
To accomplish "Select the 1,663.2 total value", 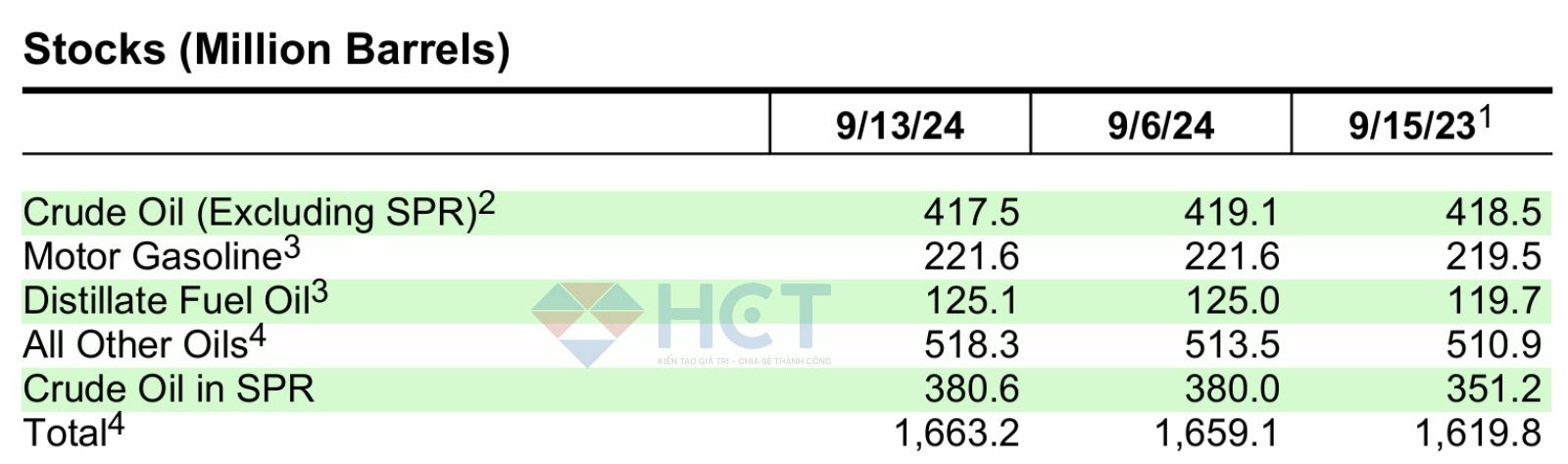I will coord(956,433).
